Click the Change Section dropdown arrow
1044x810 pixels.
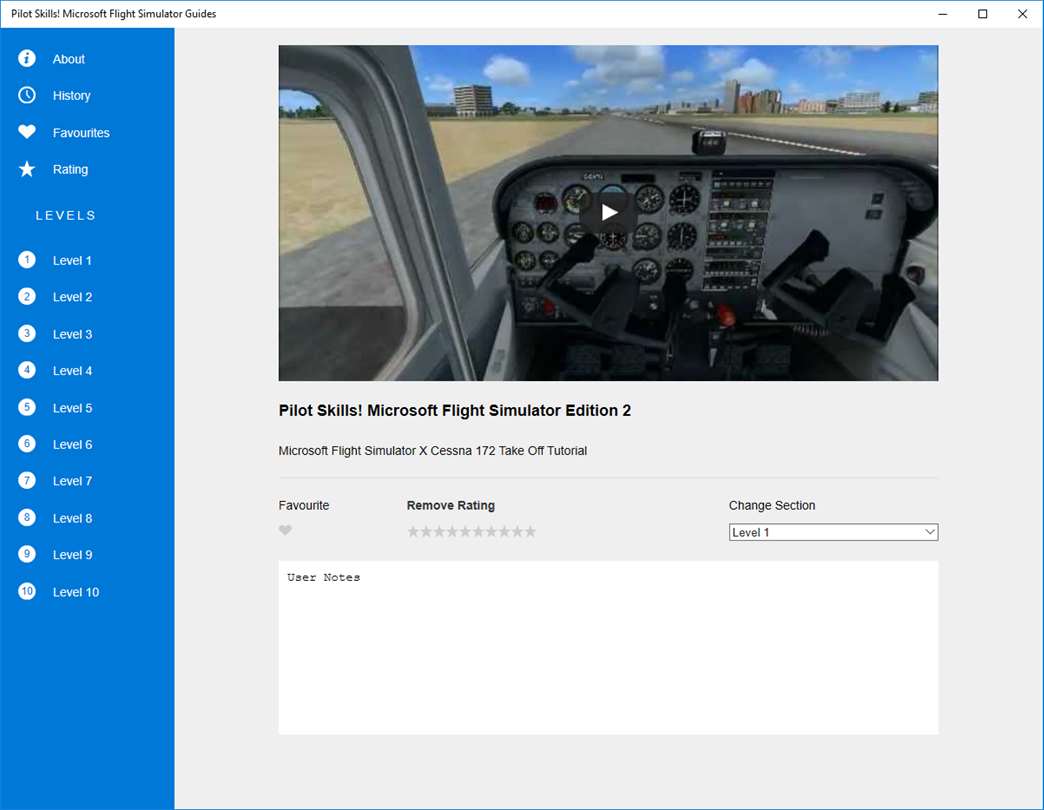pyautogui.click(x=929, y=532)
